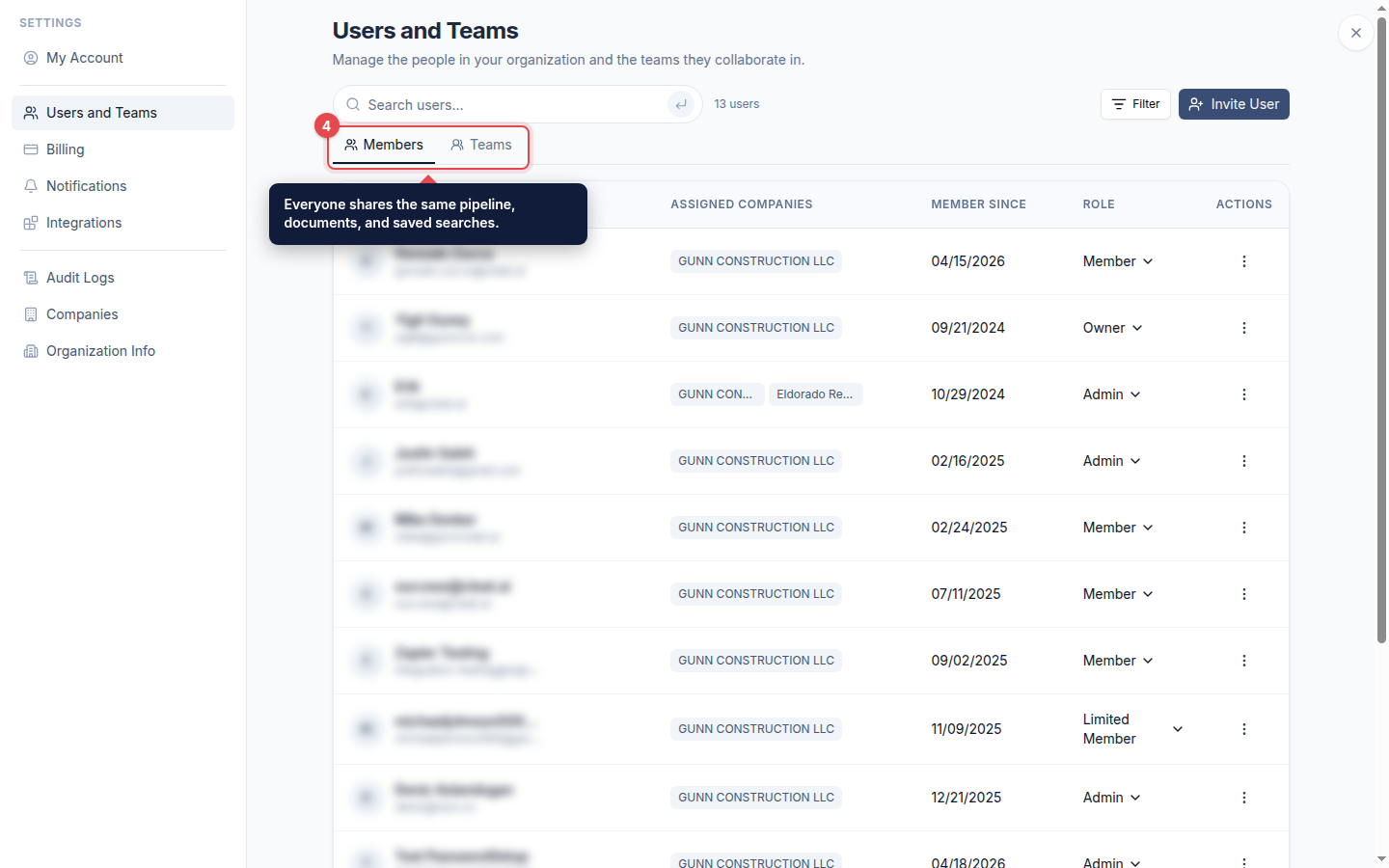Expand the Limited Member role dropdown

1133,729
